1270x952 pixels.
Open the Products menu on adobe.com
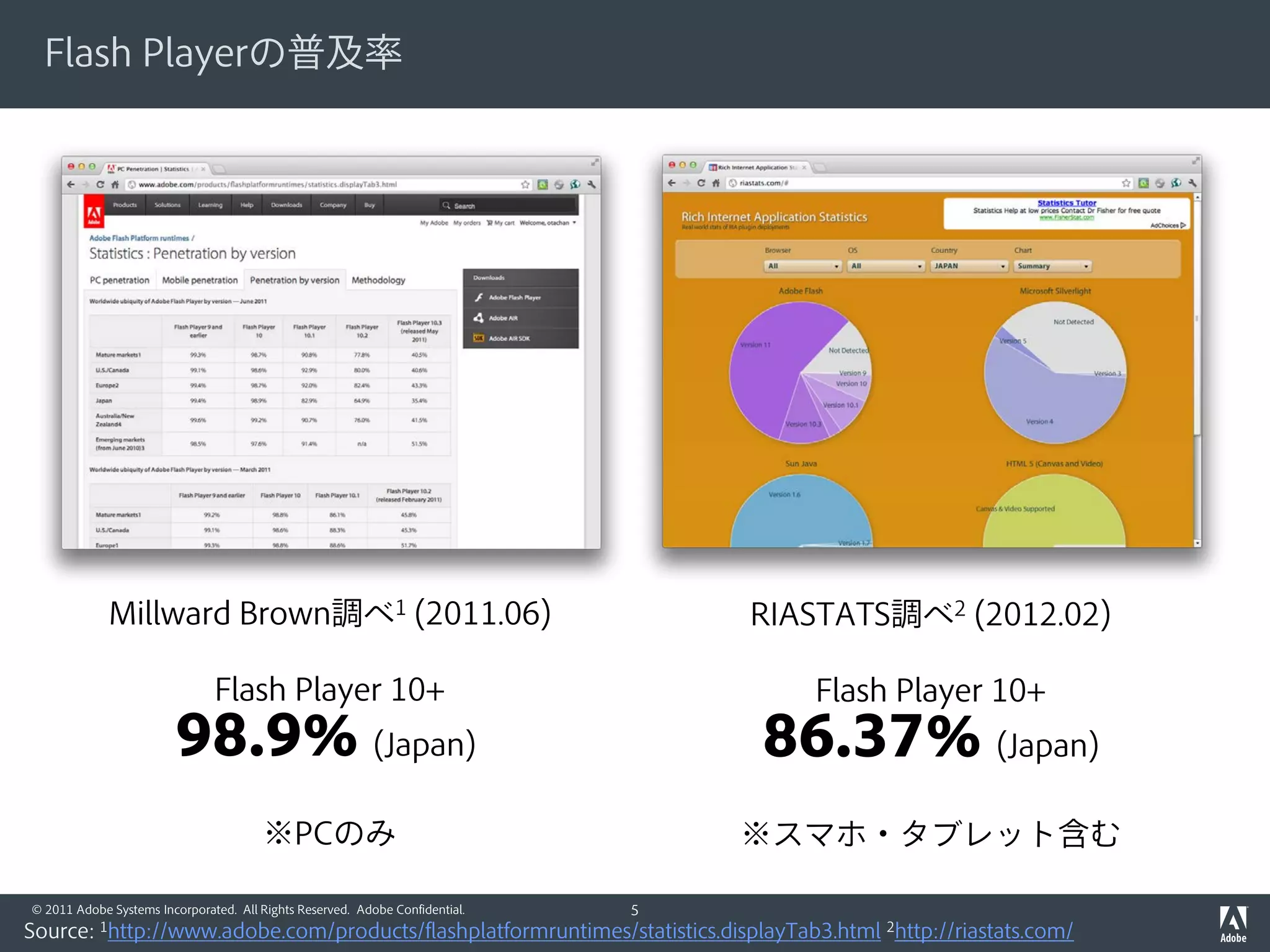click(x=125, y=205)
